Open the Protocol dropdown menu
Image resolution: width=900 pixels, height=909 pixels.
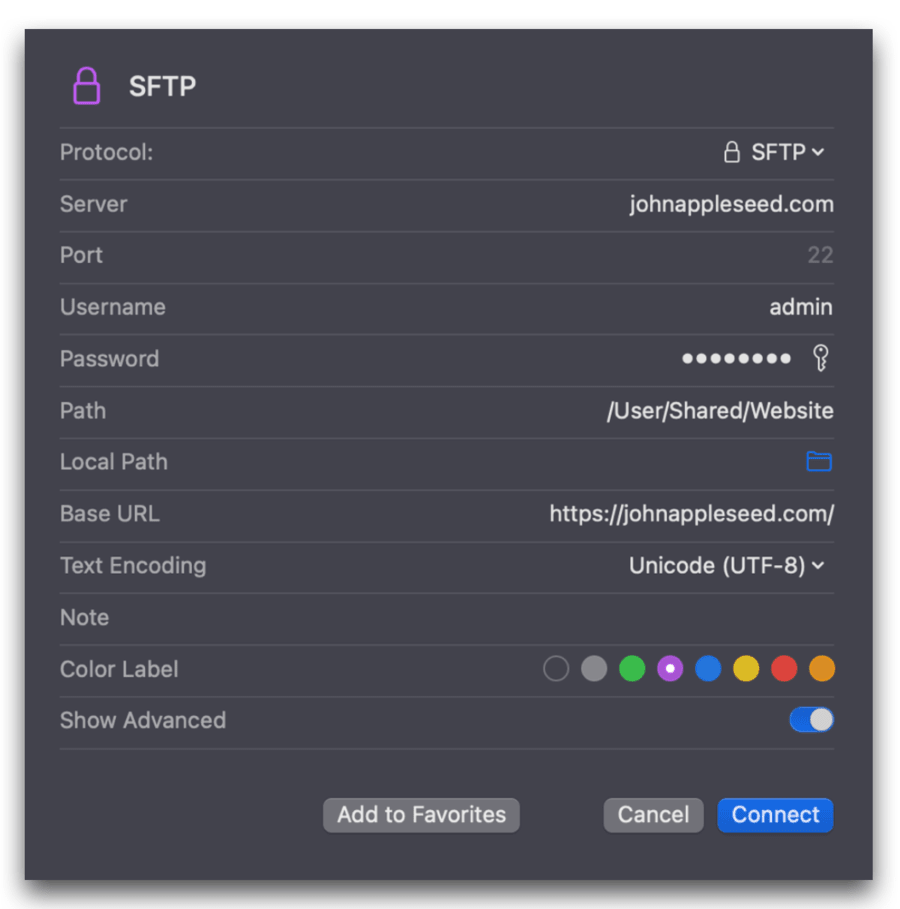coord(780,152)
